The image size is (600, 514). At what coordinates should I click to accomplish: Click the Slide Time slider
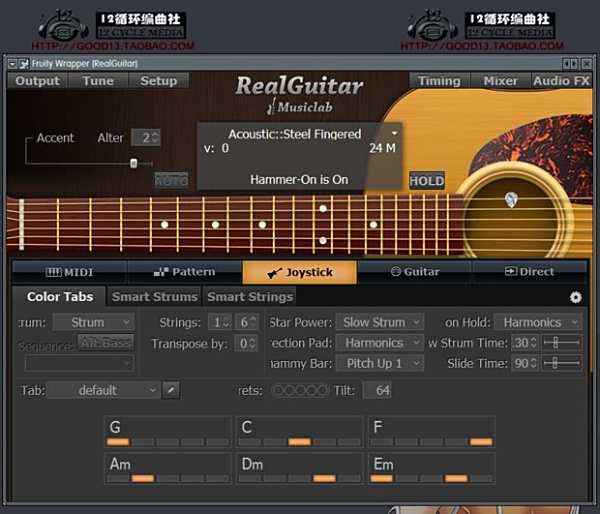pos(561,363)
